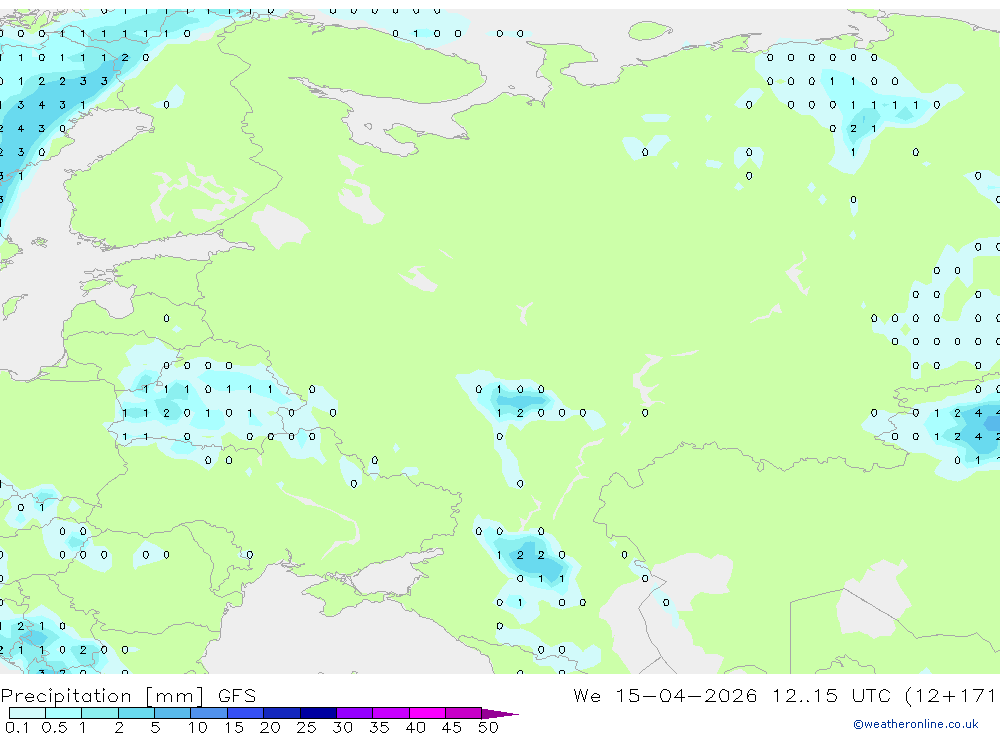
Task: Click the "UTC" label
Action: pos(871,695)
